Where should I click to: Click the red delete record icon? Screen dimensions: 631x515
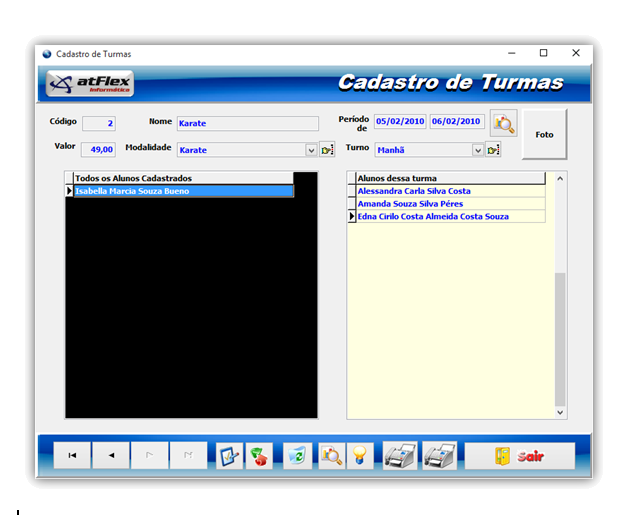point(259,456)
